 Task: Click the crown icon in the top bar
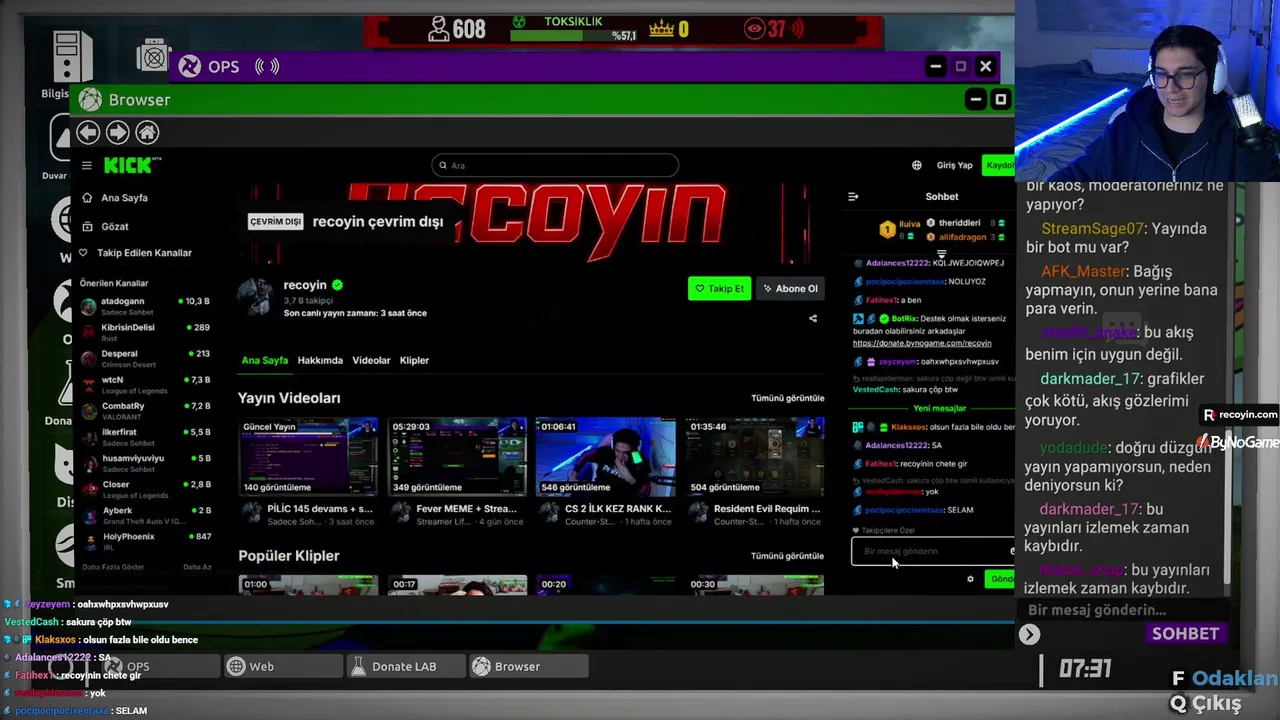click(x=661, y=30)
